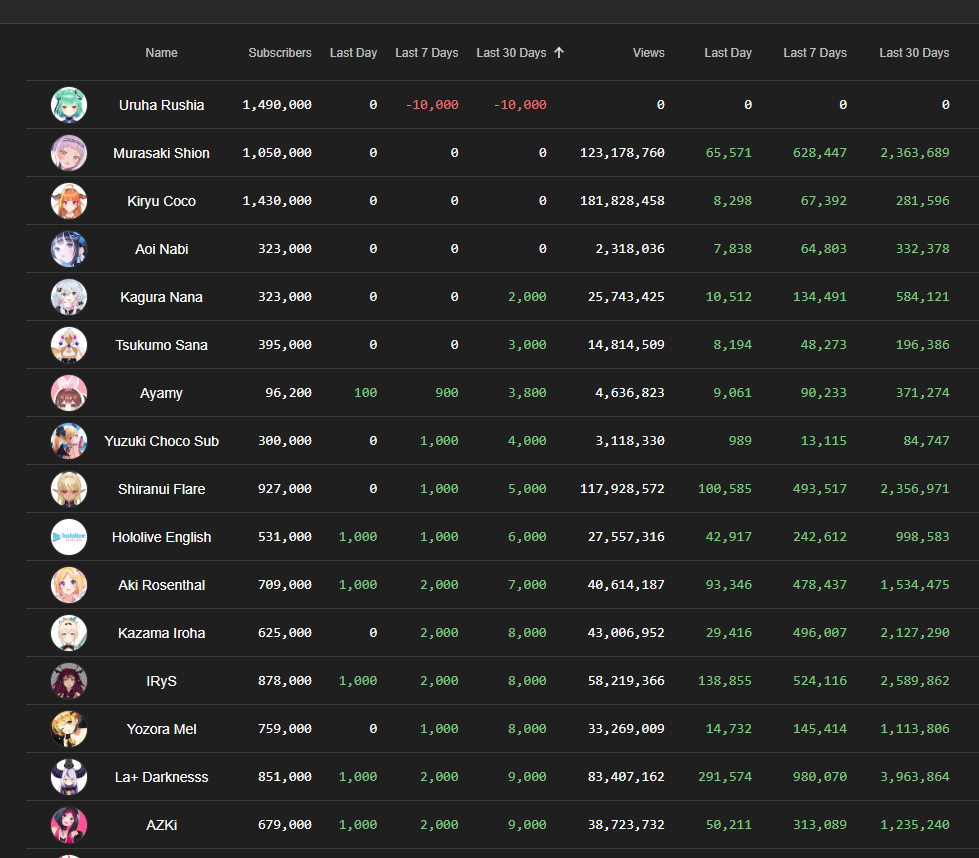
Task: Sort by the Name column header
Action: click(161, 53)
